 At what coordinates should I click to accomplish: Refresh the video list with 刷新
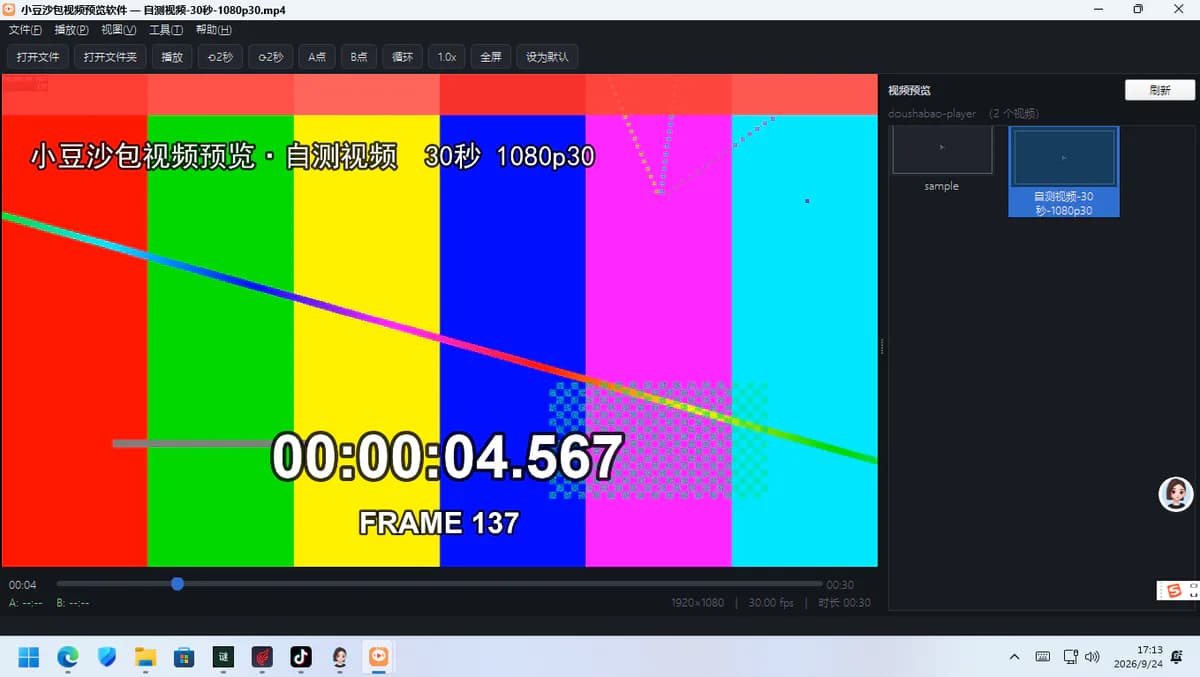click(1160, 90)
